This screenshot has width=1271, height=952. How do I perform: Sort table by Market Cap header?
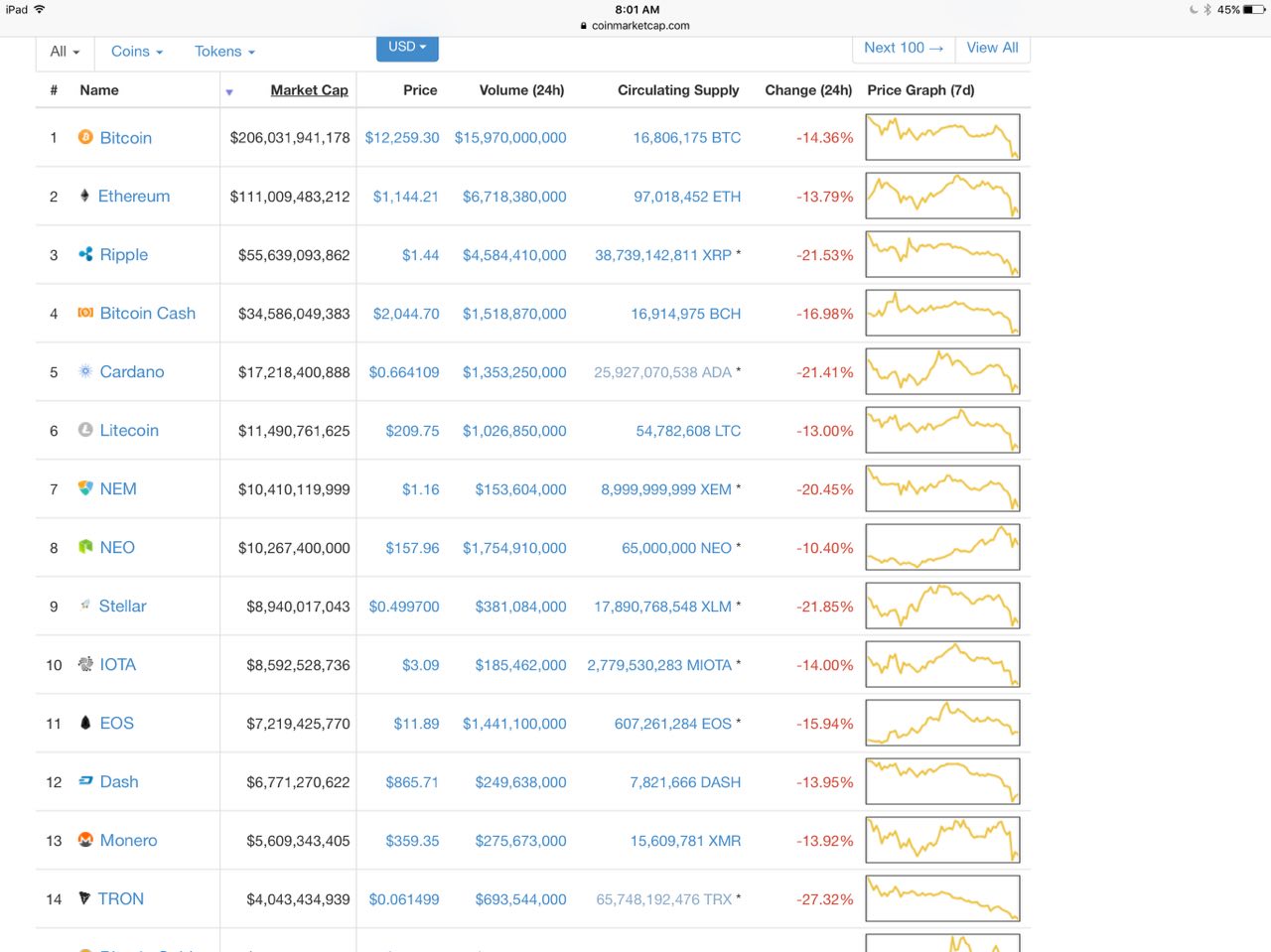coord(309,90)
